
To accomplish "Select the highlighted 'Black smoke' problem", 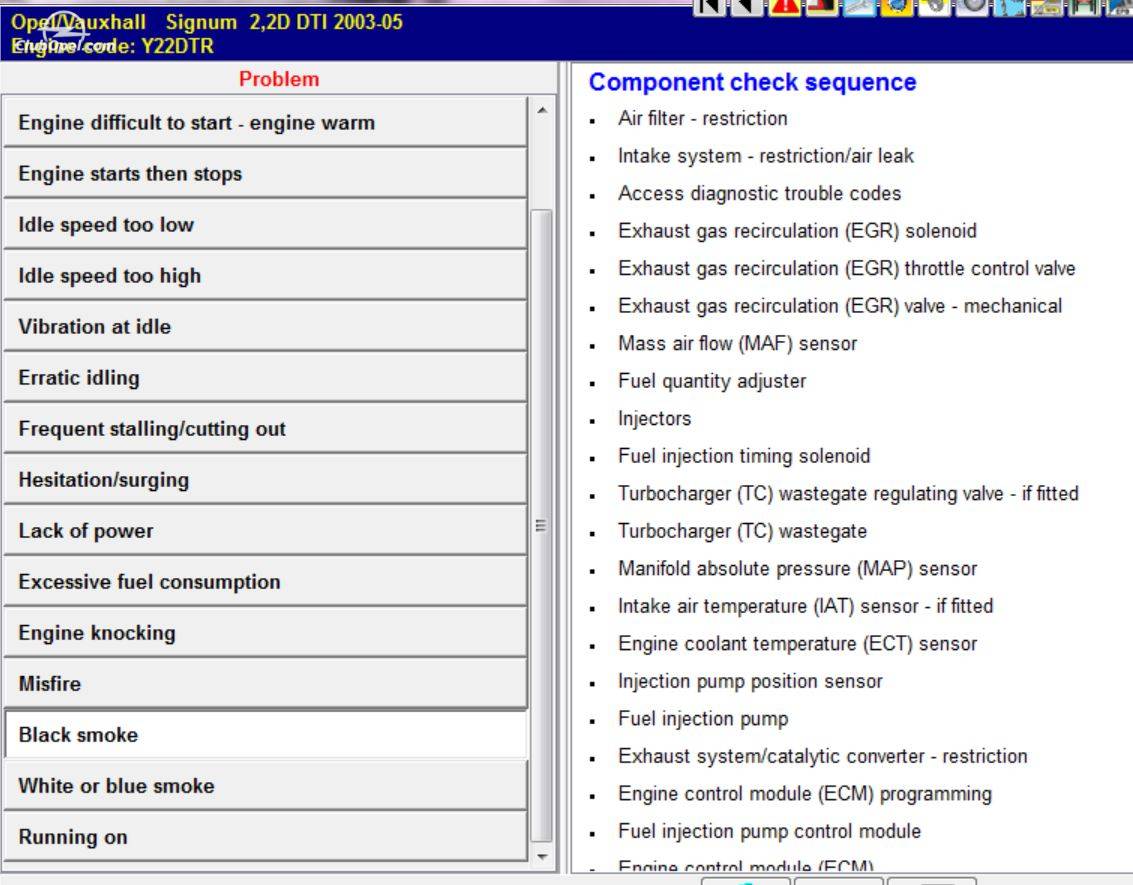I will click(265, 735).
